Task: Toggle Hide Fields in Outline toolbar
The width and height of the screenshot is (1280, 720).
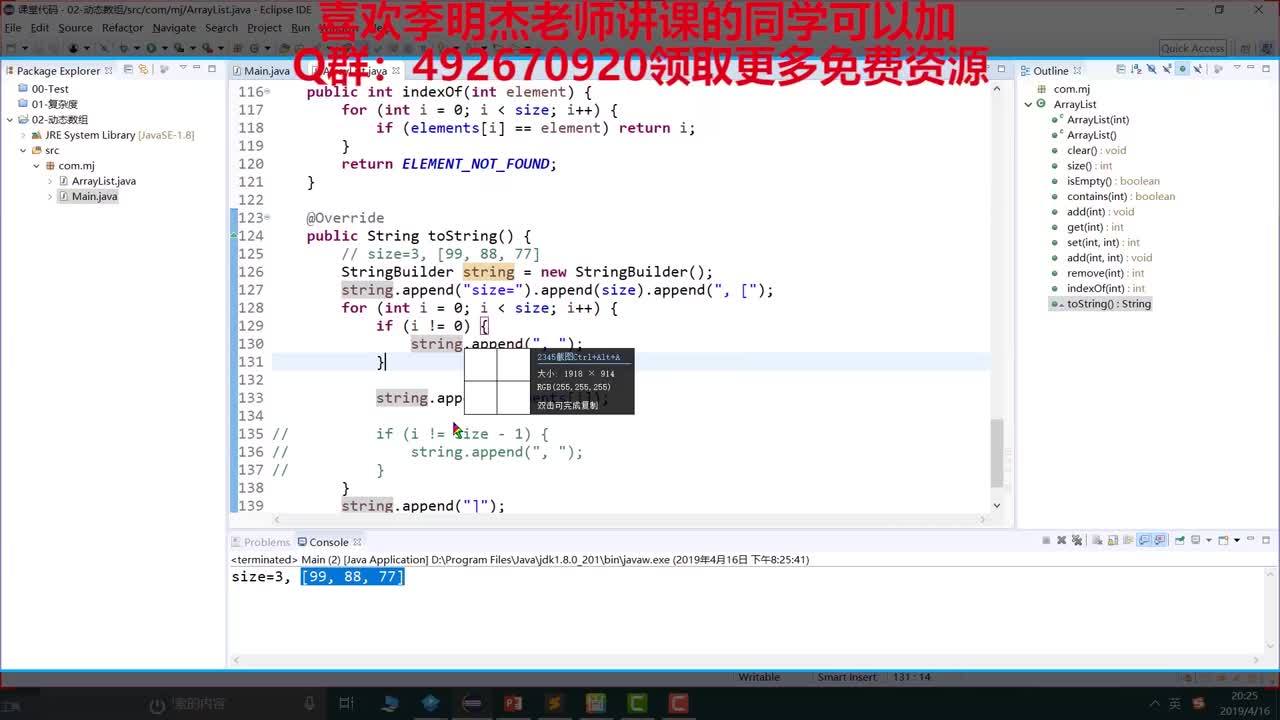Action: 1151,70
